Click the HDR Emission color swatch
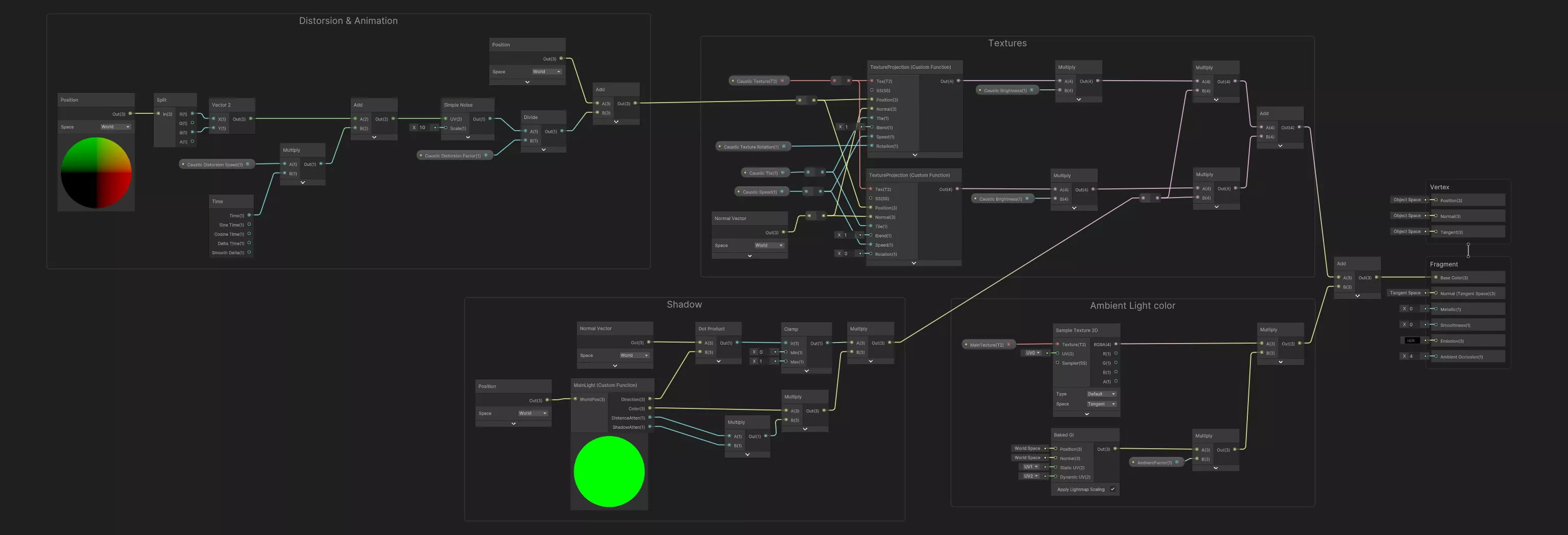The image size is (1568, 535). tap(1410, 340)
